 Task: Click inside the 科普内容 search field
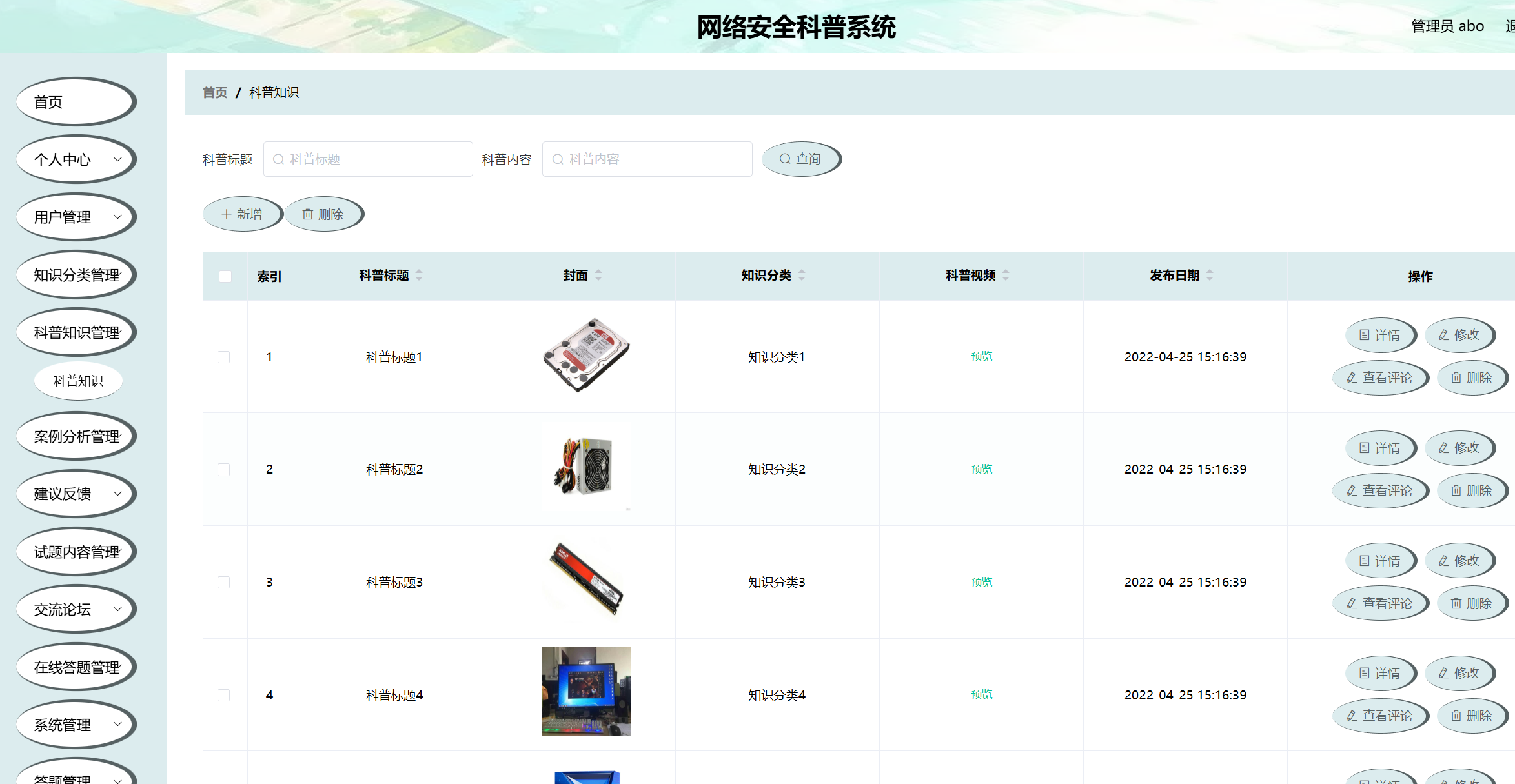tap(646, 159)
